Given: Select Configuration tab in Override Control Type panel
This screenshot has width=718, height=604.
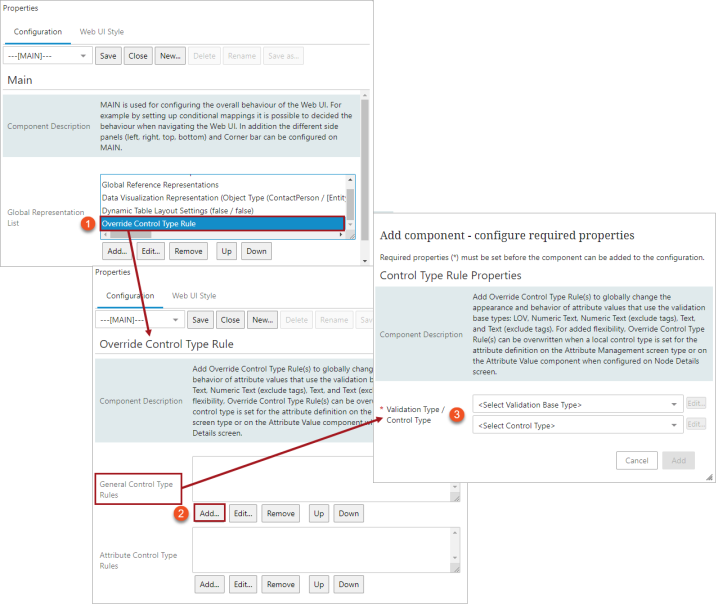Looking at the screenshot, I should click(x=130, y=296).
